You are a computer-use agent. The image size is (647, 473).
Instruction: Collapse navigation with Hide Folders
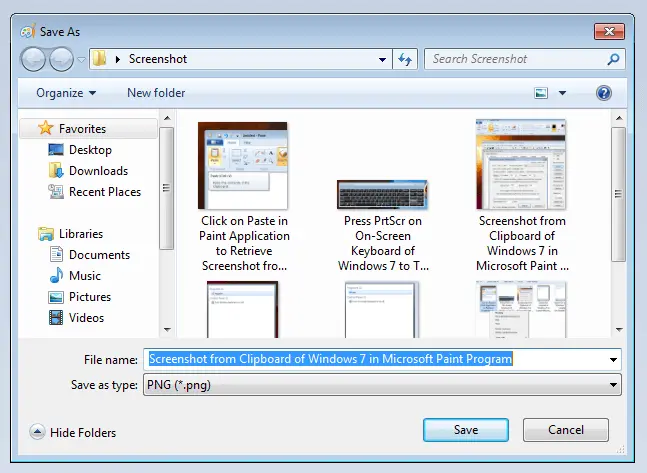tap(73, 433)
